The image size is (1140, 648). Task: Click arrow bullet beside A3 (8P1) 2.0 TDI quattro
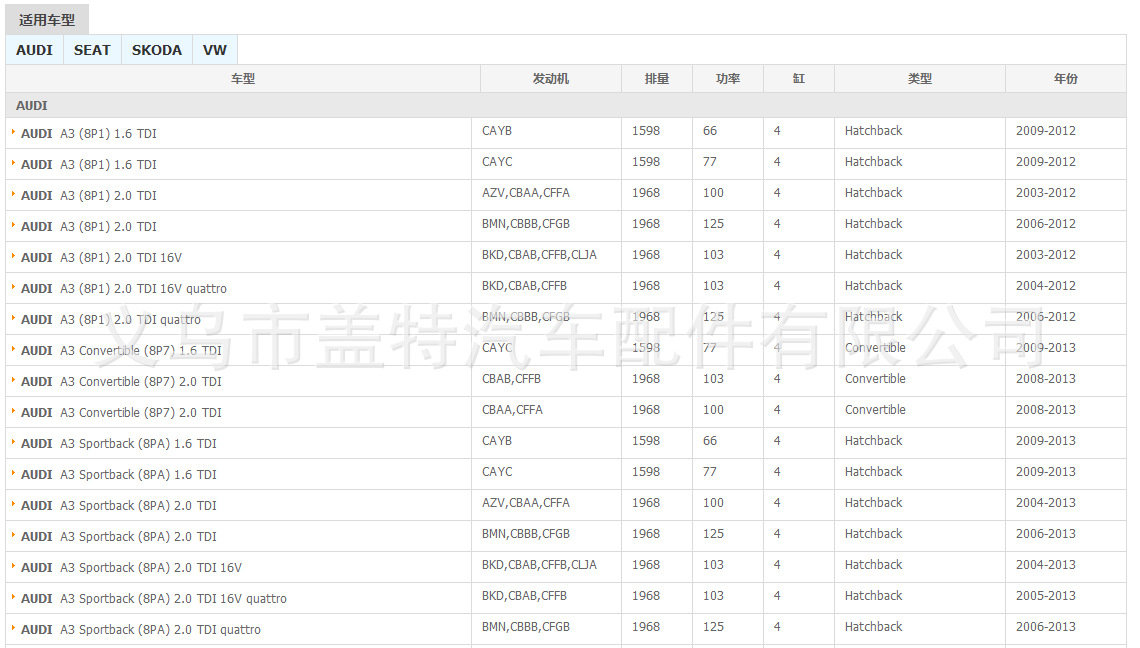(13, 318)
